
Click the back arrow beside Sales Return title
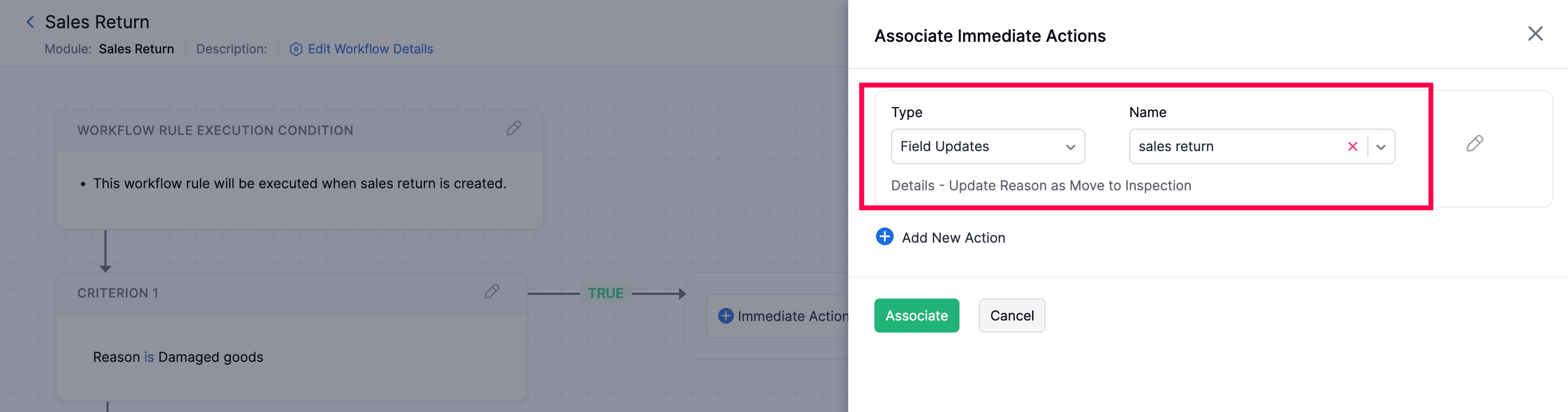[x=30, y=22]
